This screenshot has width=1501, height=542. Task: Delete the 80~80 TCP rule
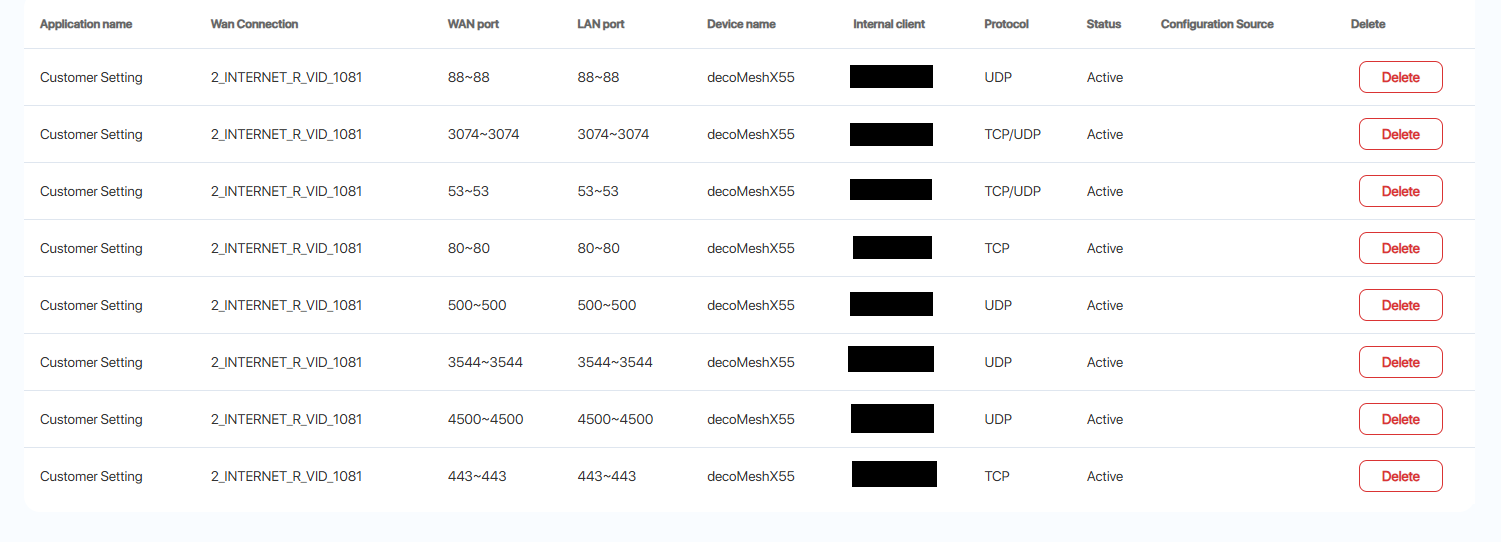(x=1400, y=248)
